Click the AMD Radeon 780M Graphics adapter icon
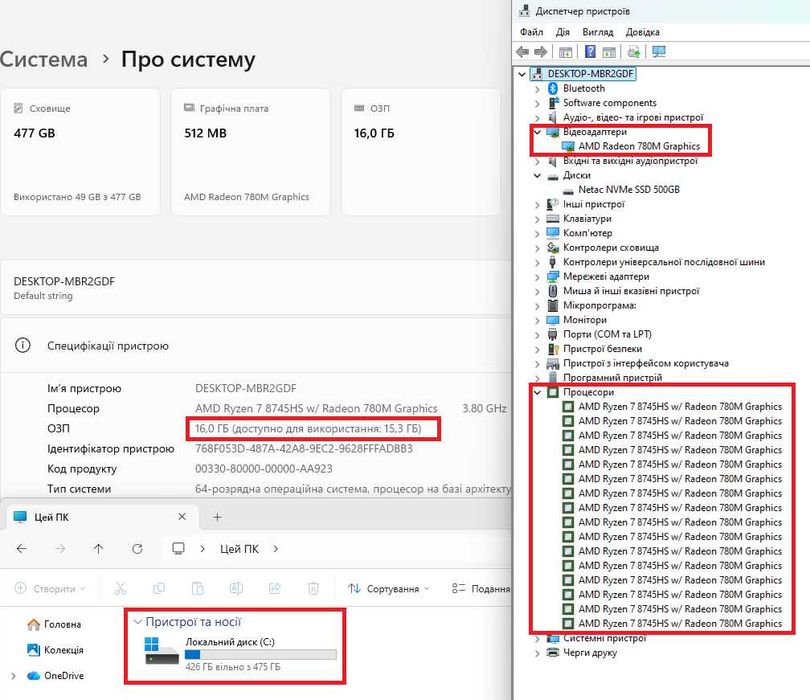The image size is (810, 700). tap(568, 146)
